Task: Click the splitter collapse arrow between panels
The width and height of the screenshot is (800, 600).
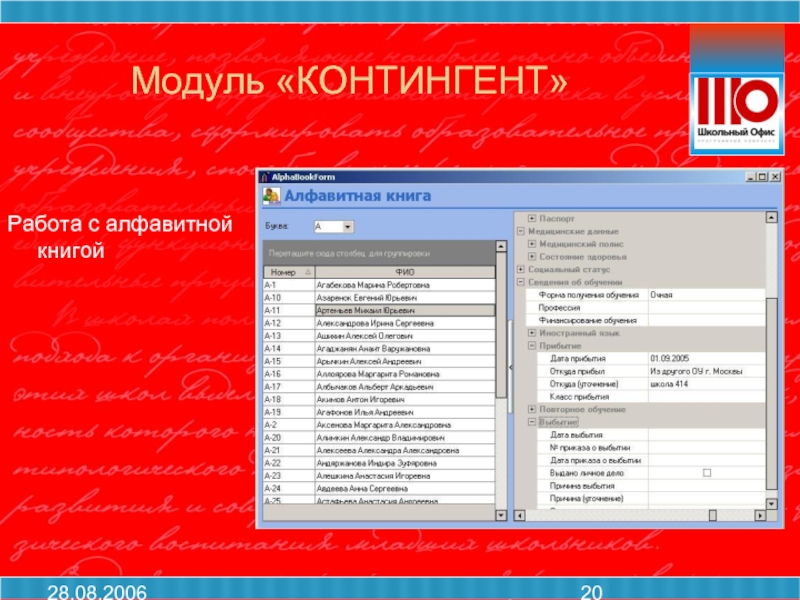Action: pos(511,367)
